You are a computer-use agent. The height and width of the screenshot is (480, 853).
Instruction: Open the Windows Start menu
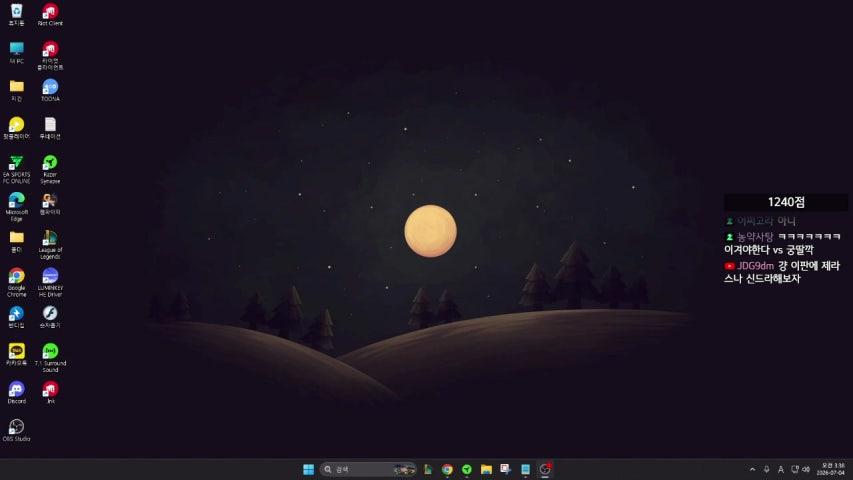click(308, 469)
